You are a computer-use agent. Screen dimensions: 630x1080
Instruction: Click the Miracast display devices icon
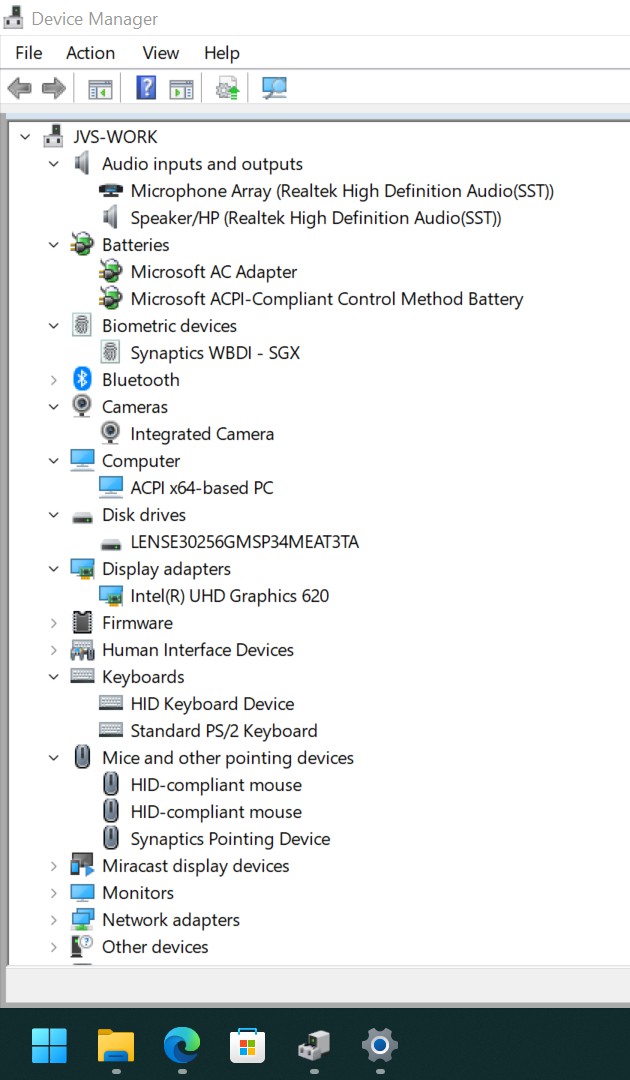tap(82, 865)
